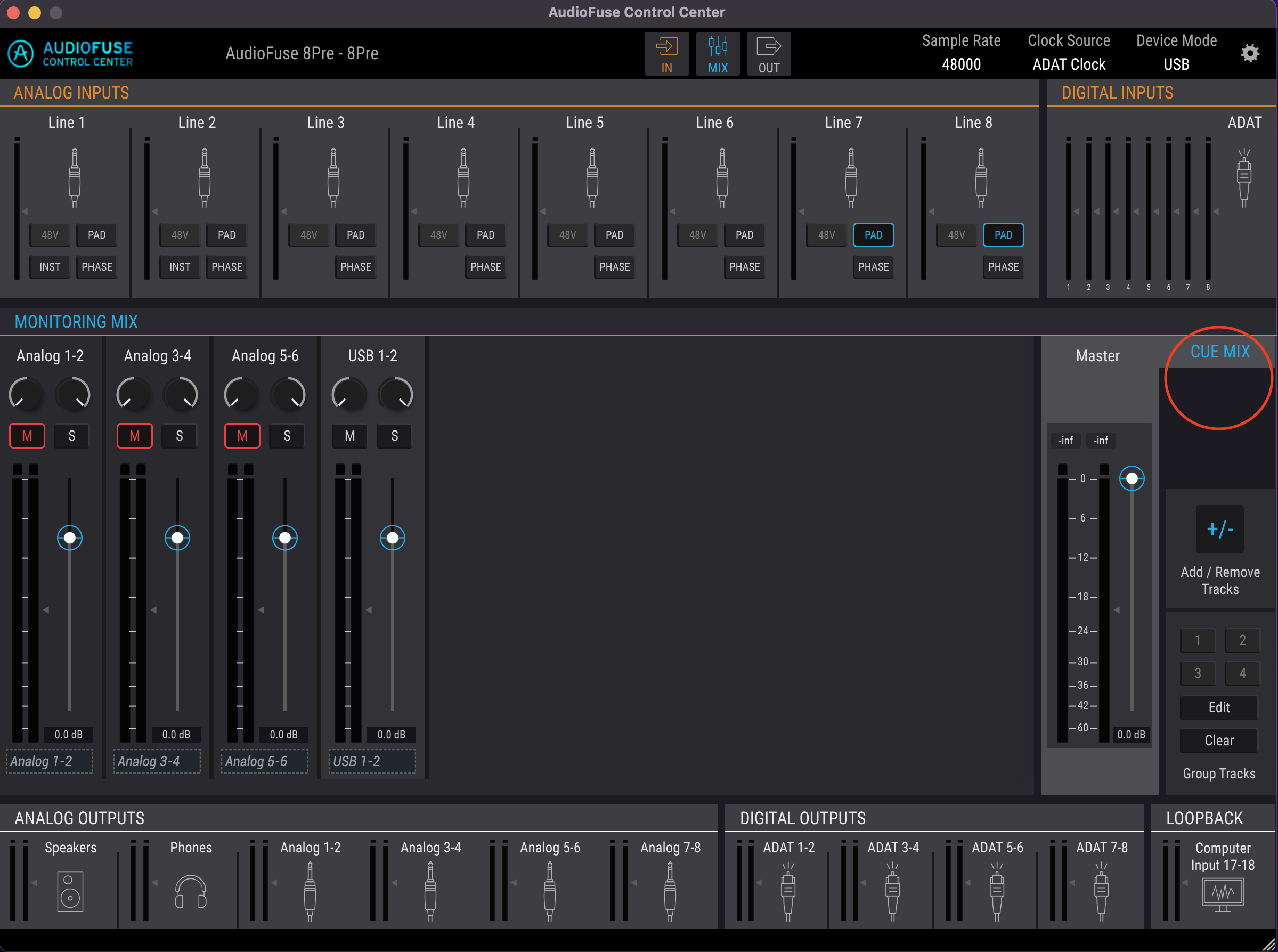
Task: Open the Clock Source ADAT Clock selector
Action: (x=1068, y=64)
